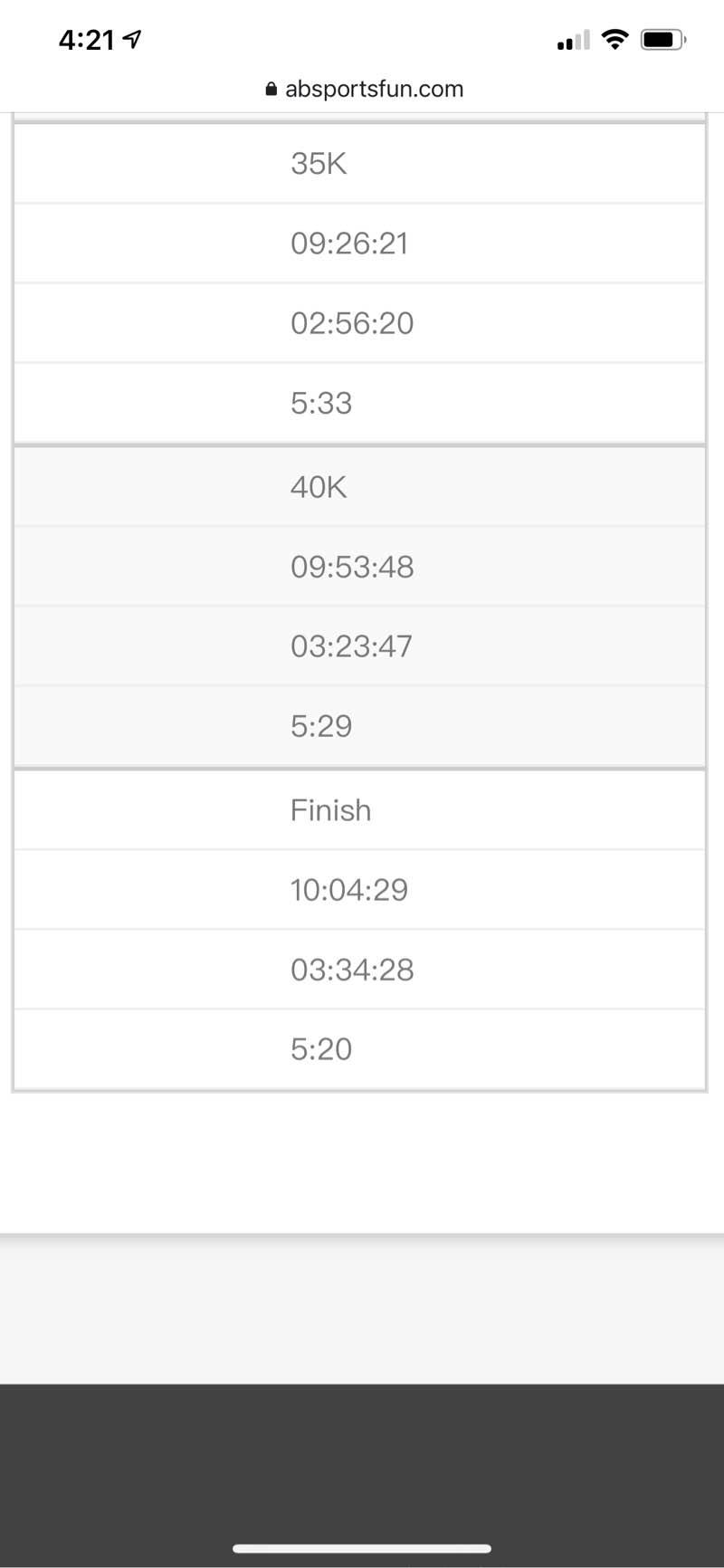Select the Finish split label
724x1568 pixels.
click(330, 810)
